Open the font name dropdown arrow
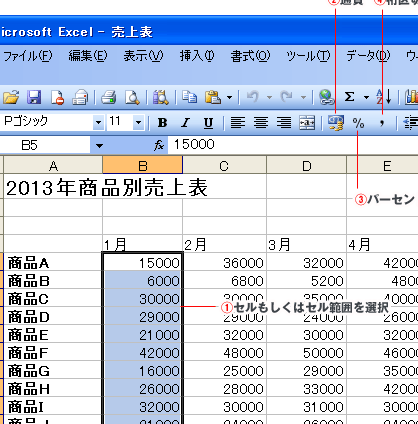 [98, 122]
